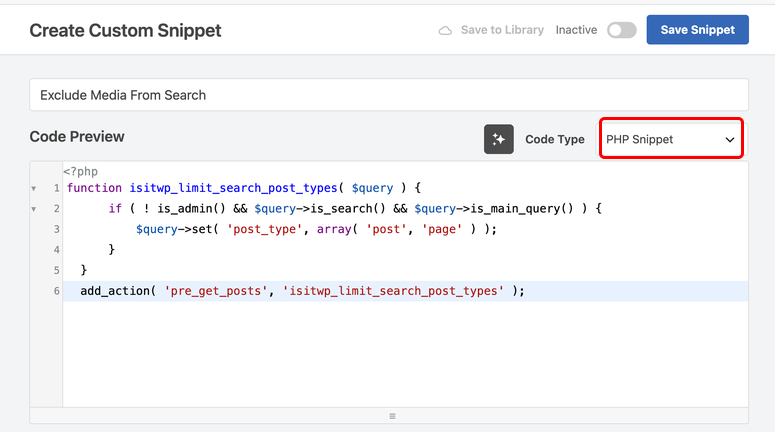Click the 'page' string on line 3
This screenshot has width=775, height=432.
pos(442,229)
